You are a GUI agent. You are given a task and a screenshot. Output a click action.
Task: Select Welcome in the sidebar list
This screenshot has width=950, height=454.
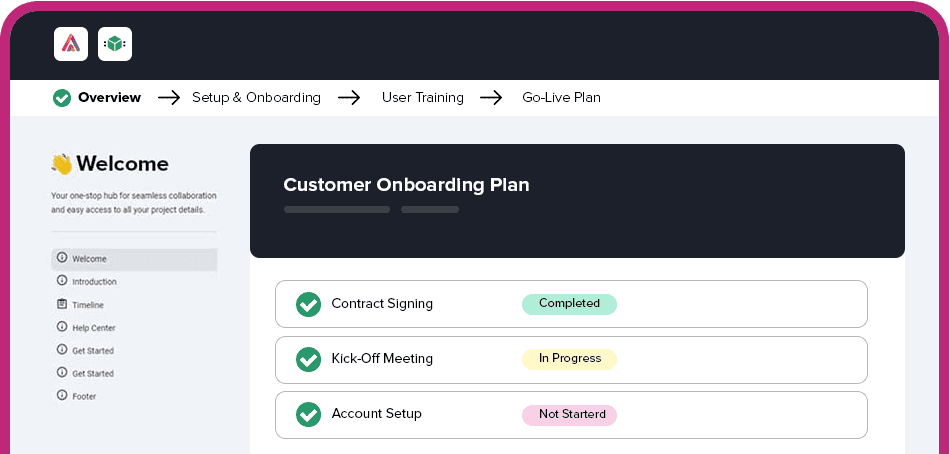tap(135, 259)
